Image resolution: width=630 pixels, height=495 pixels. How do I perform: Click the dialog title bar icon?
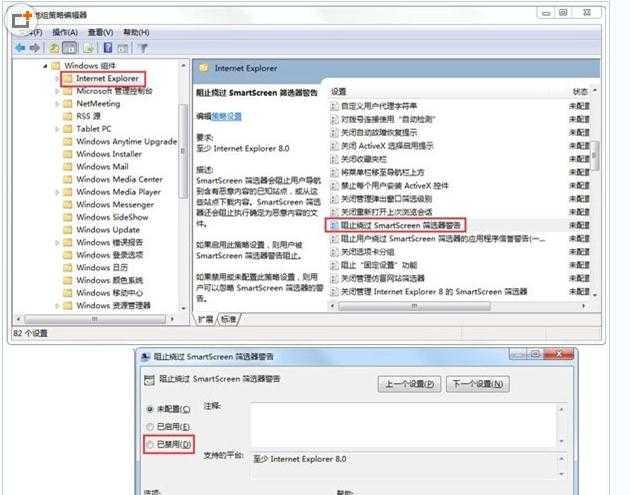pos(145,357)
